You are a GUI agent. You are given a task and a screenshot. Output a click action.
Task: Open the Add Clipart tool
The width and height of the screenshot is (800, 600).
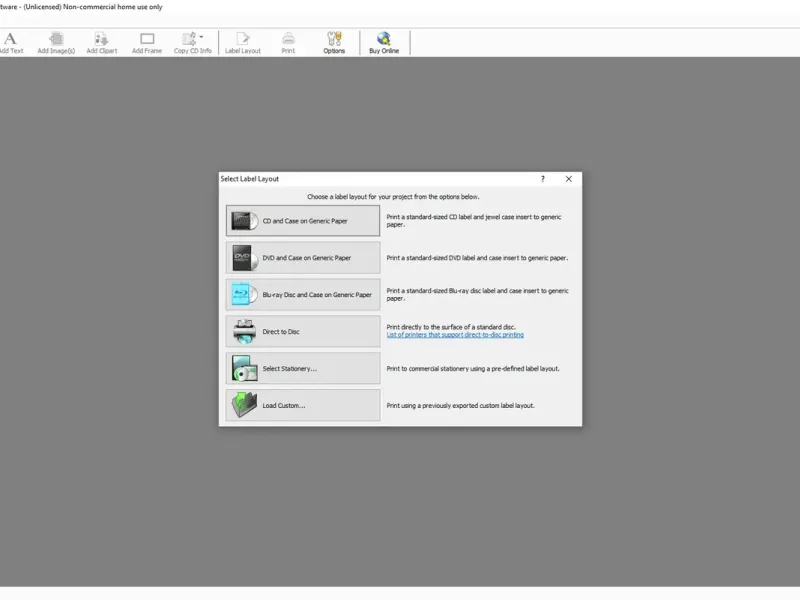102,43
